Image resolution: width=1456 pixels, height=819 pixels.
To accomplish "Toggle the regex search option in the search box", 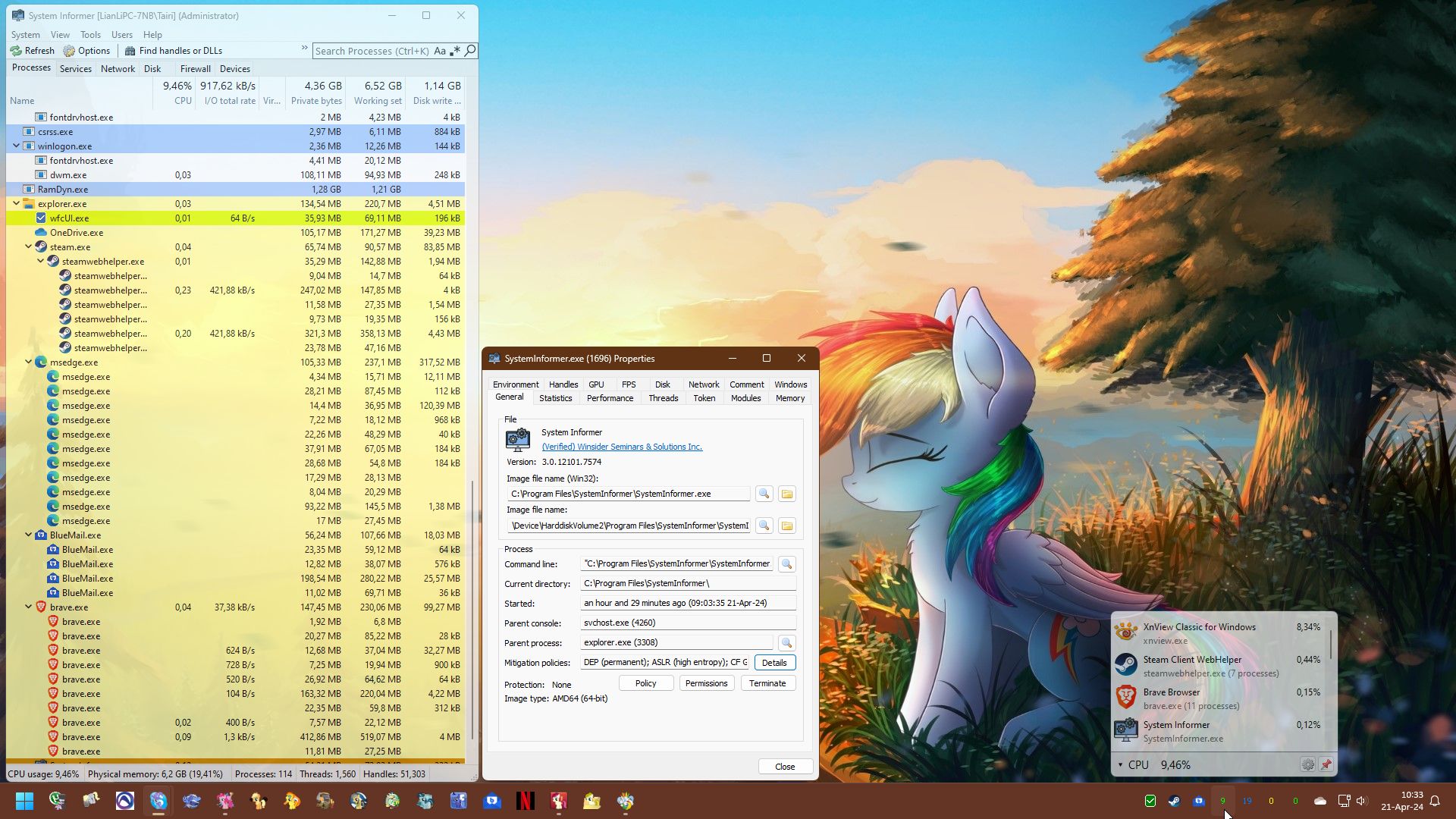I will 455,51.
